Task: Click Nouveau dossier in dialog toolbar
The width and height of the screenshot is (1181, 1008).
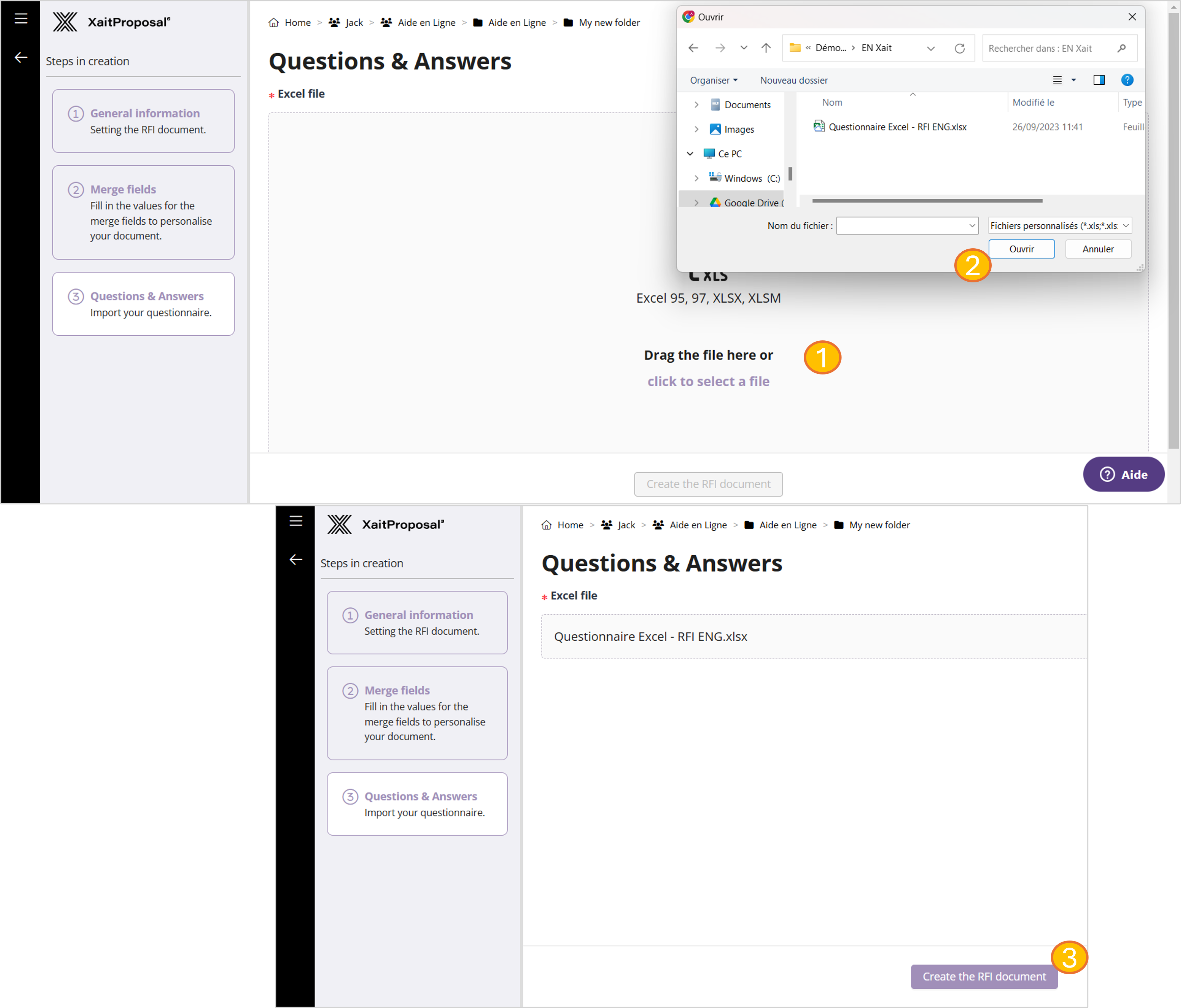Action: 793,80
